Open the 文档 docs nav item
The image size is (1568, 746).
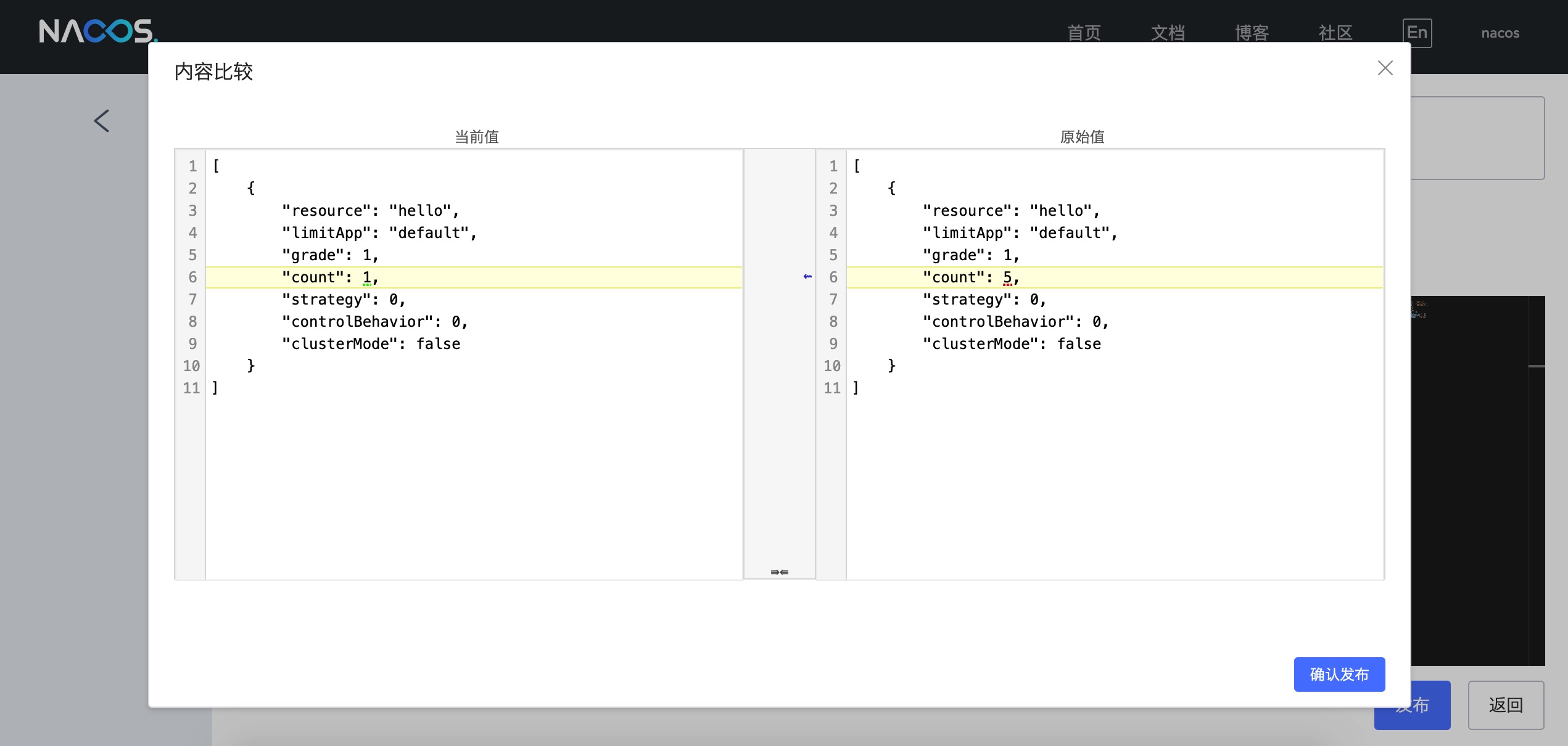(1168, 33)
